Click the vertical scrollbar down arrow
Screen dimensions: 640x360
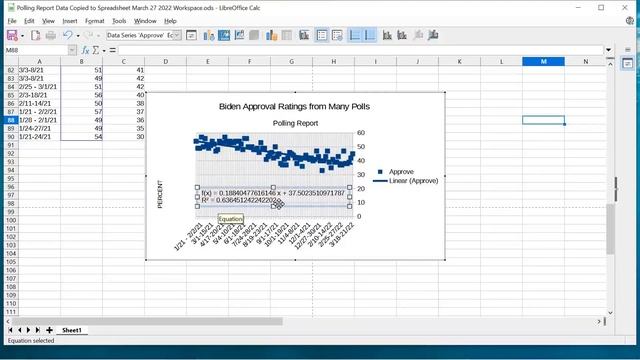tap(610, 313)
